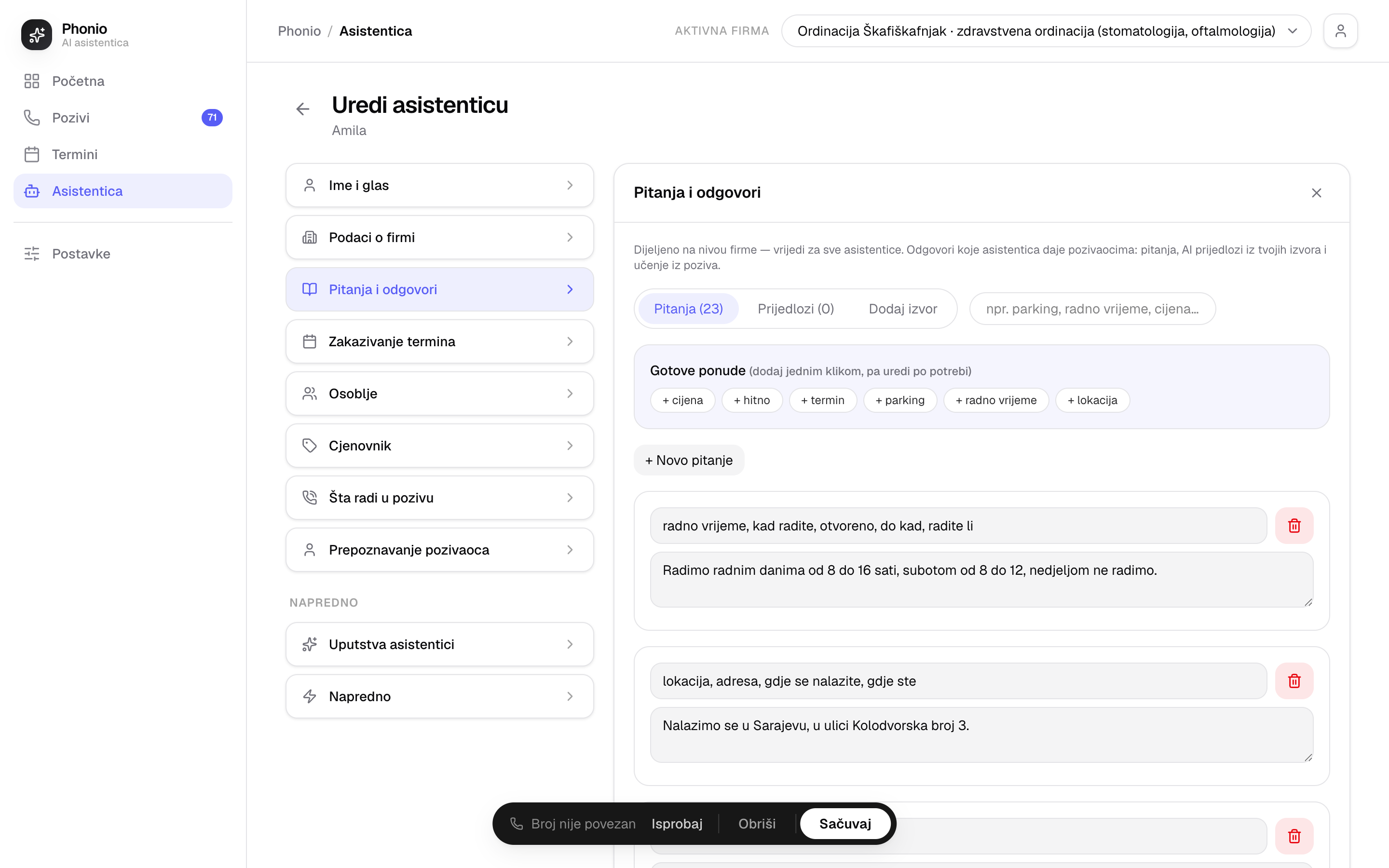Save changes with Sačuvaj button

845,824
